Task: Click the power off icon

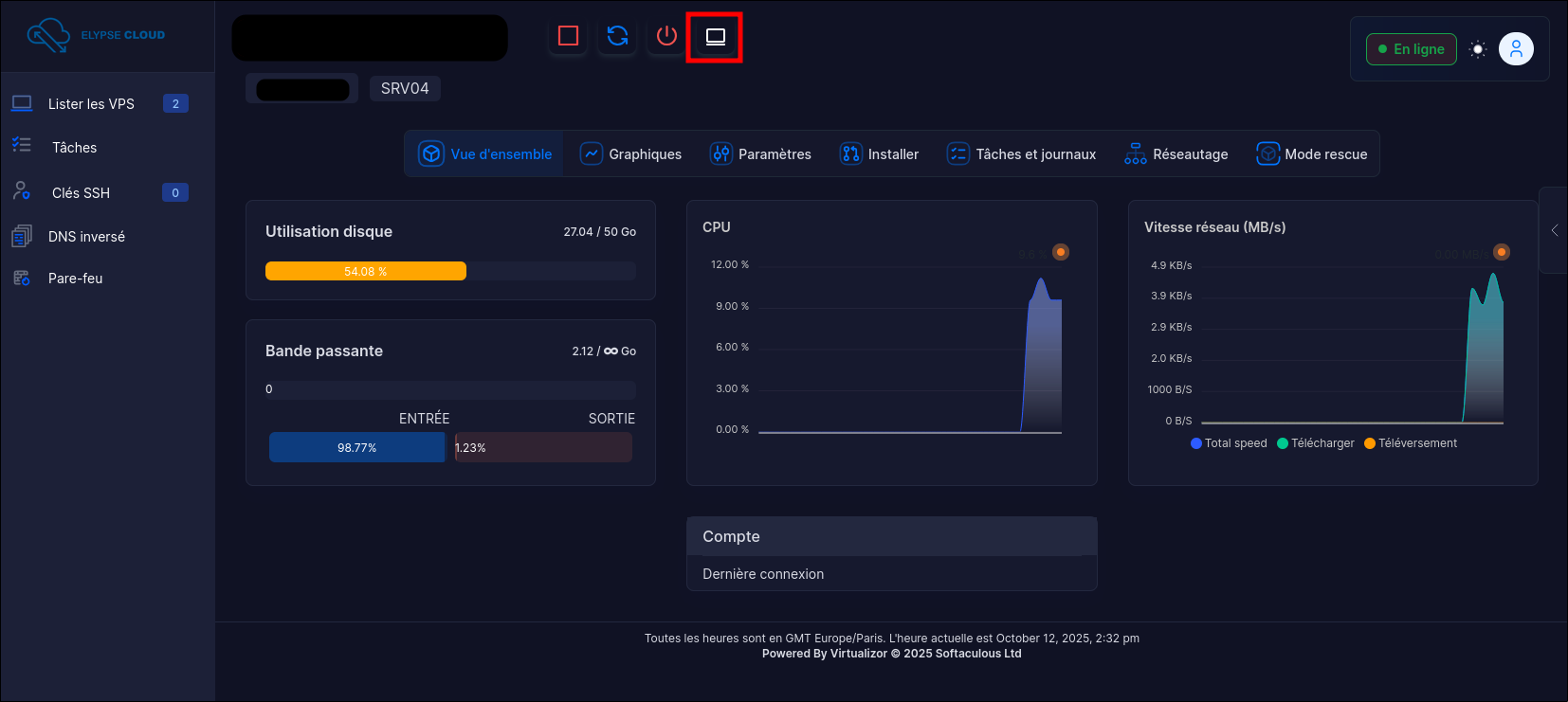Action: click(666, 36)
